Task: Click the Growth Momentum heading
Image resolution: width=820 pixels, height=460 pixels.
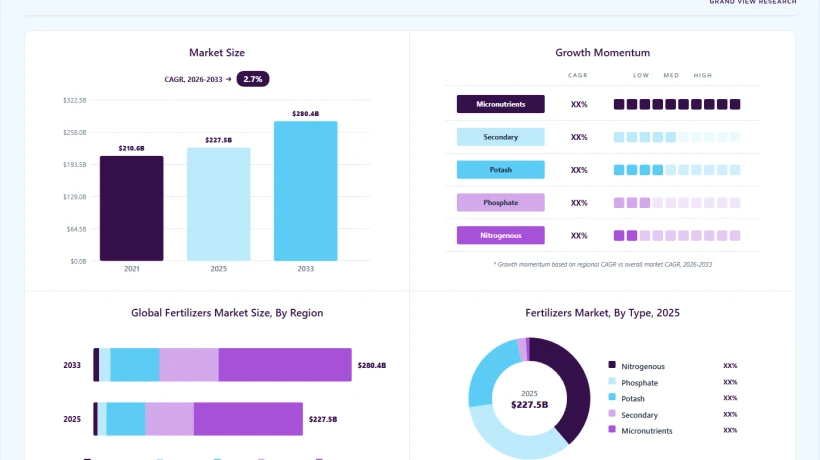Action: [x=602, y=52]
